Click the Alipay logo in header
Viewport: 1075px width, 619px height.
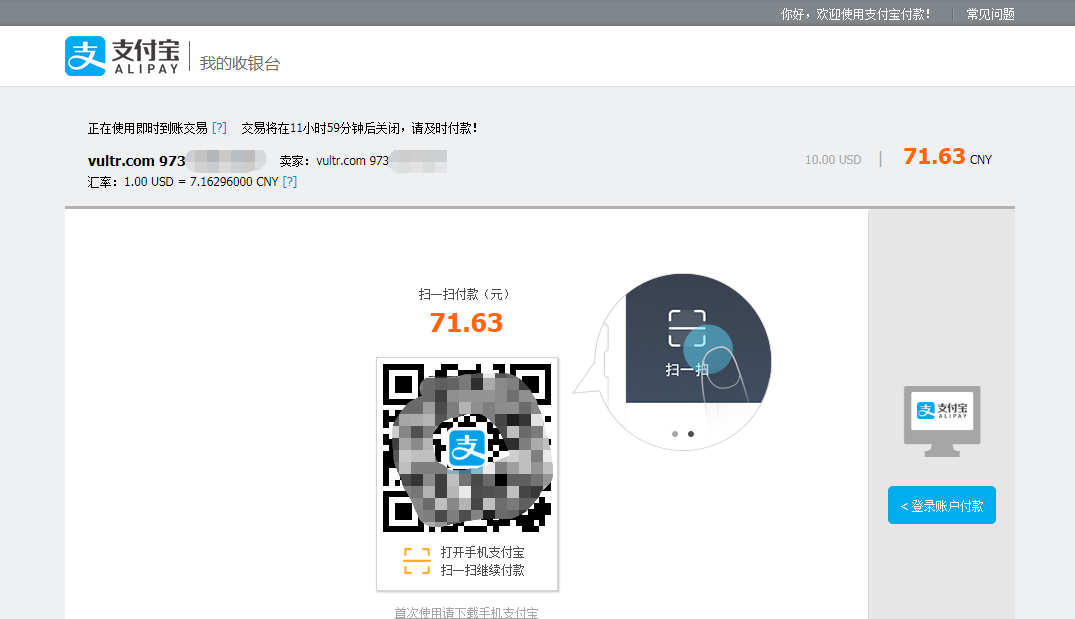[x=122, y=56]
